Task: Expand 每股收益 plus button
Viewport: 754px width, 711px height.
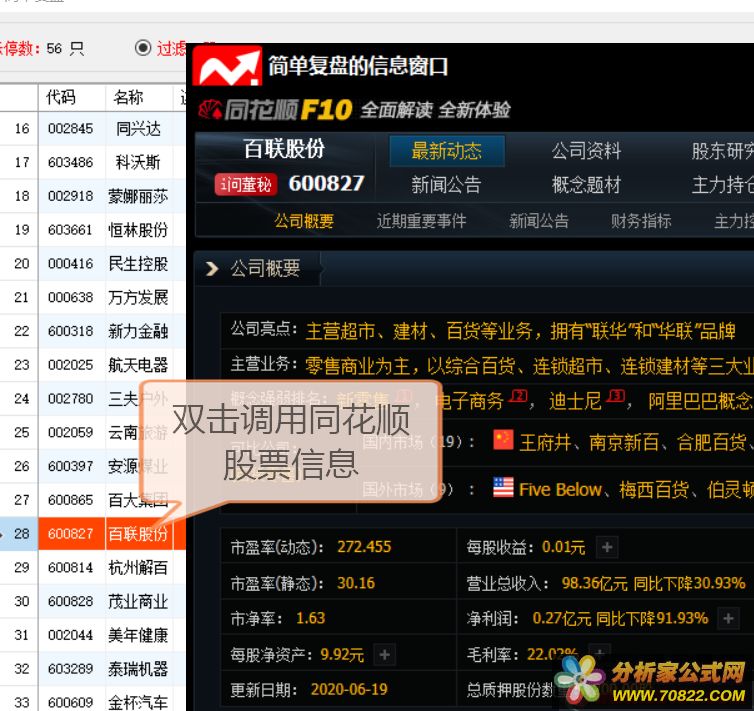Action: 607,547
